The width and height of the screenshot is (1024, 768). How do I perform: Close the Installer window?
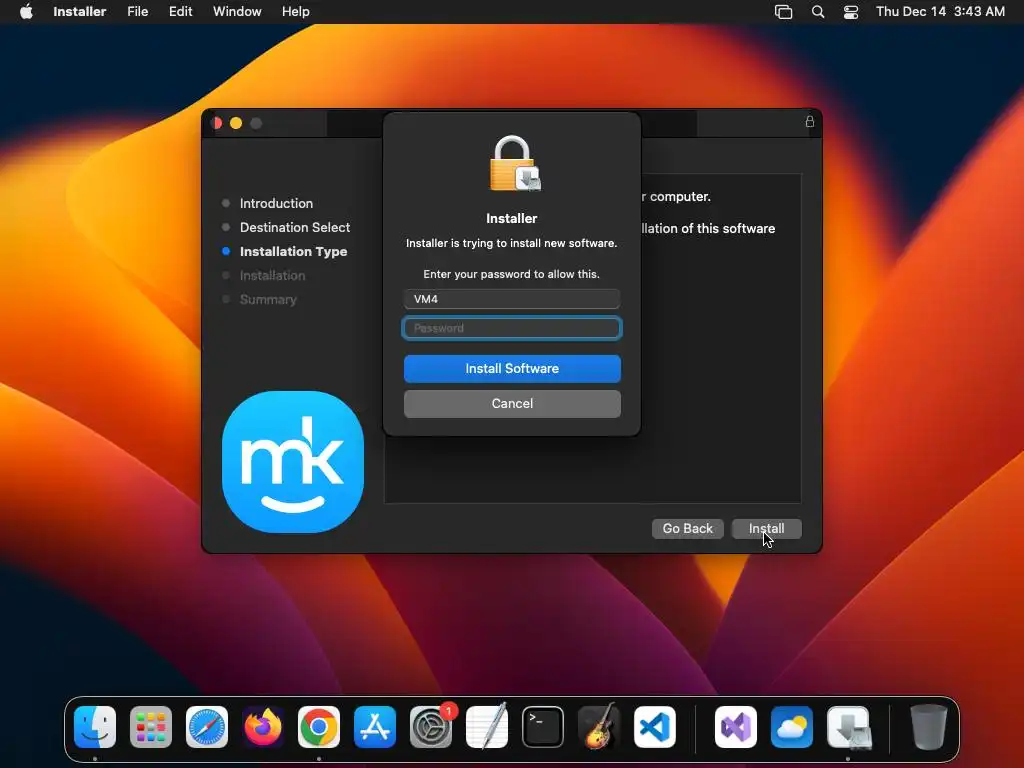tap(217, 123)
